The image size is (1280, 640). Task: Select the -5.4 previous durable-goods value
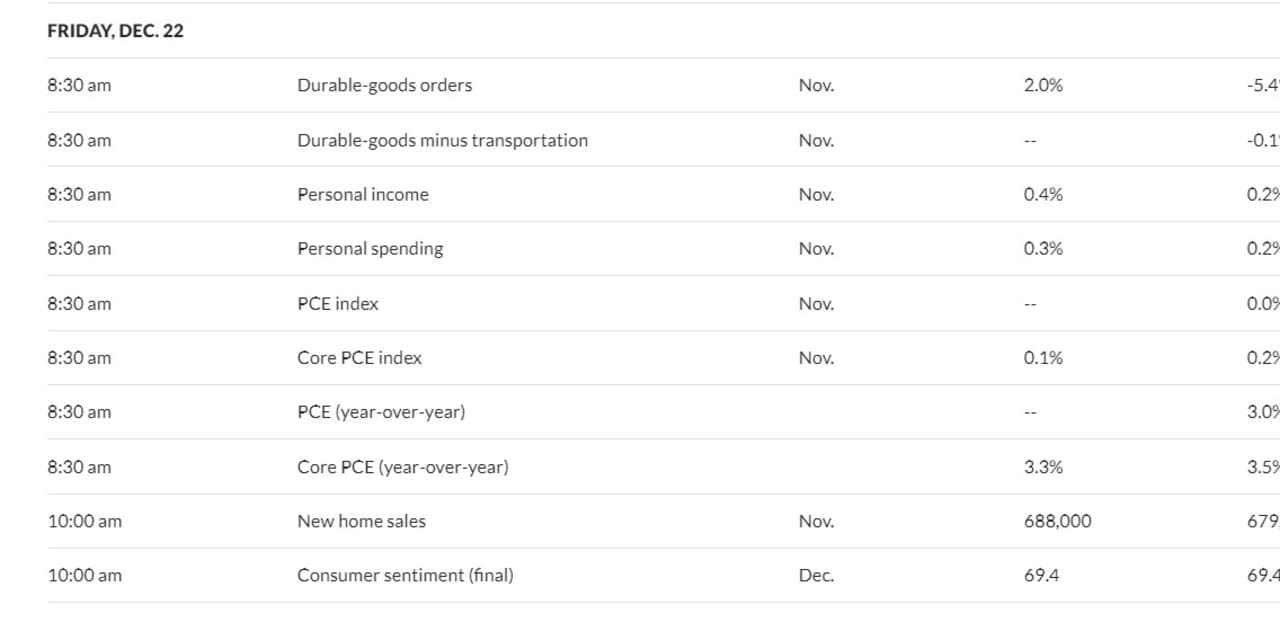(1263, 85)
